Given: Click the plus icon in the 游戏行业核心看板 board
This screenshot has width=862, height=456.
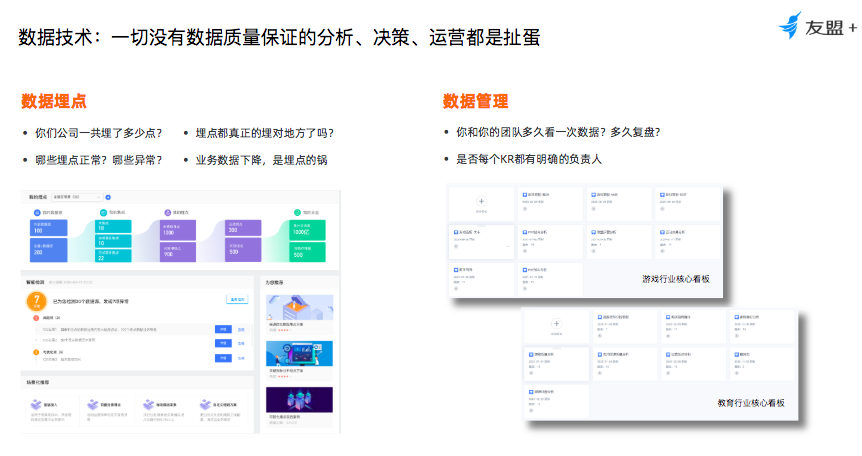Looking at the screenshot, I should [x=481, y=201].
